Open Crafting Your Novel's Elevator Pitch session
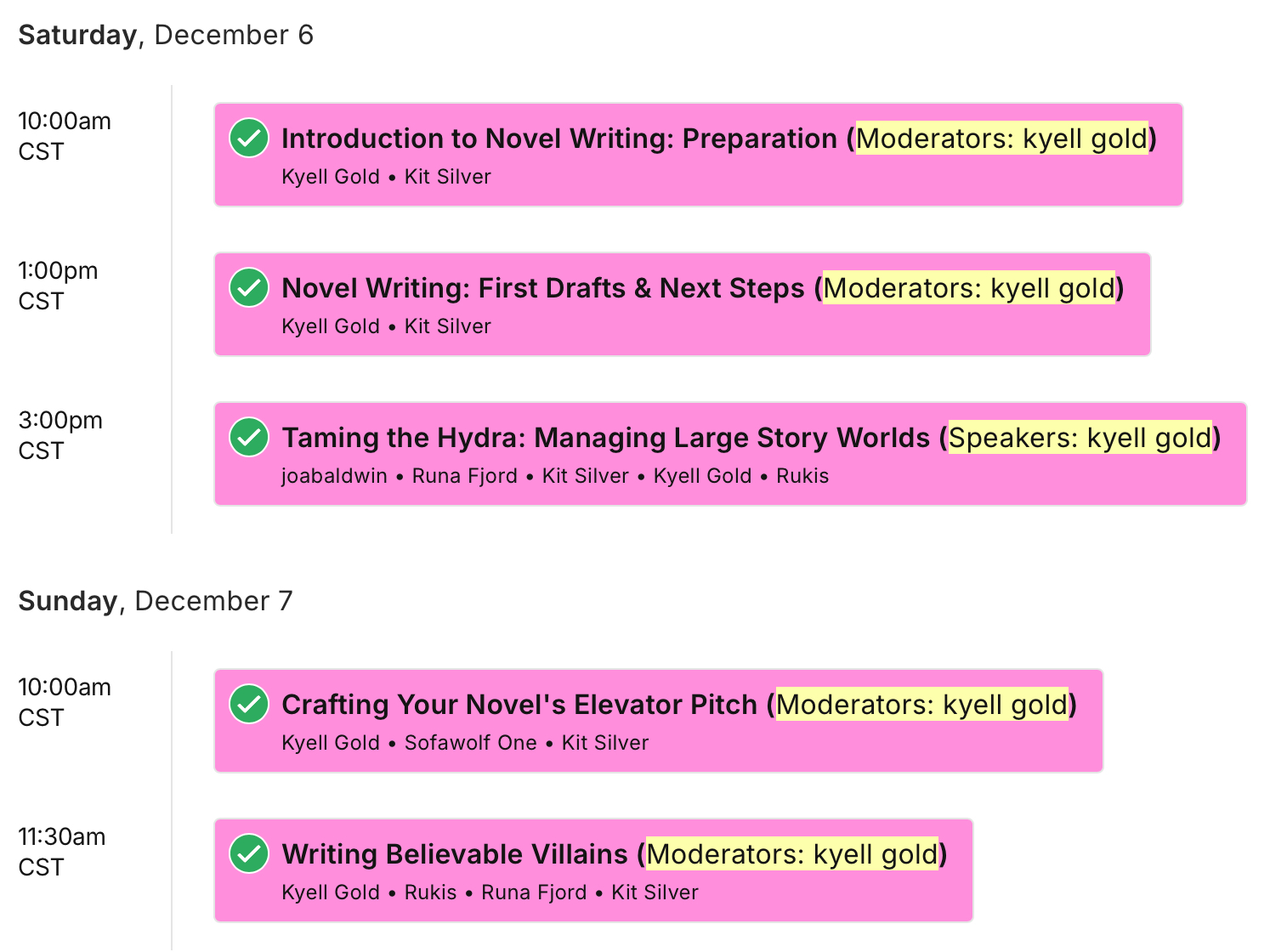The height and width of the screenshot is (952, 1287). point(519,705)
